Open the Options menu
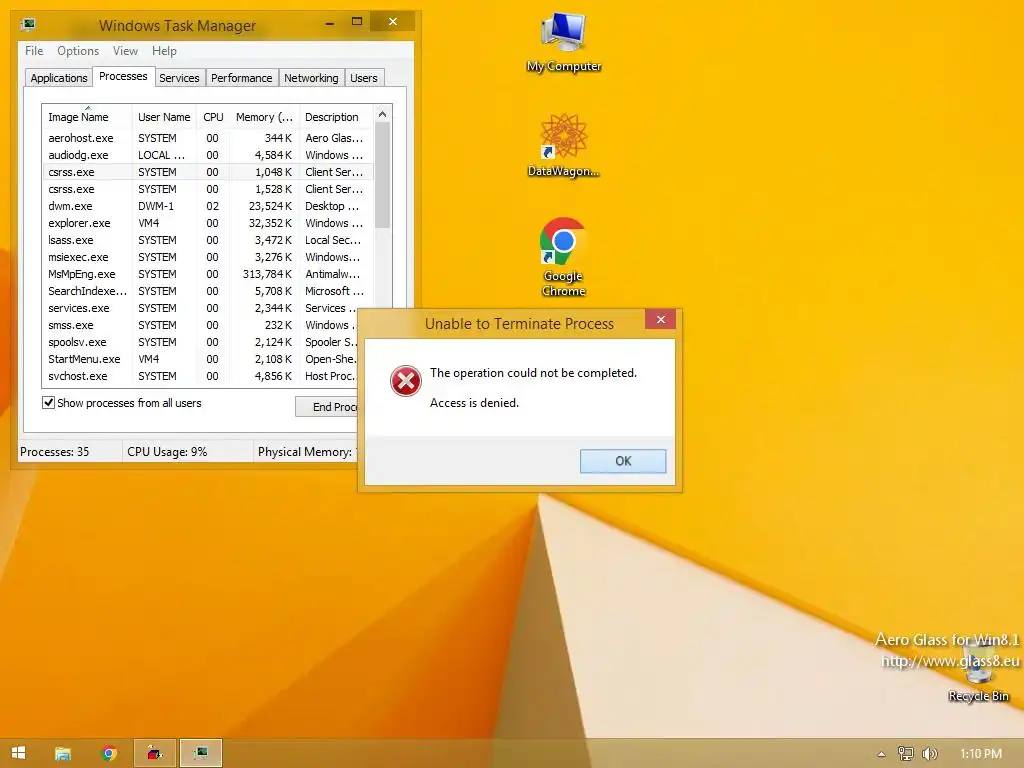 78,51
